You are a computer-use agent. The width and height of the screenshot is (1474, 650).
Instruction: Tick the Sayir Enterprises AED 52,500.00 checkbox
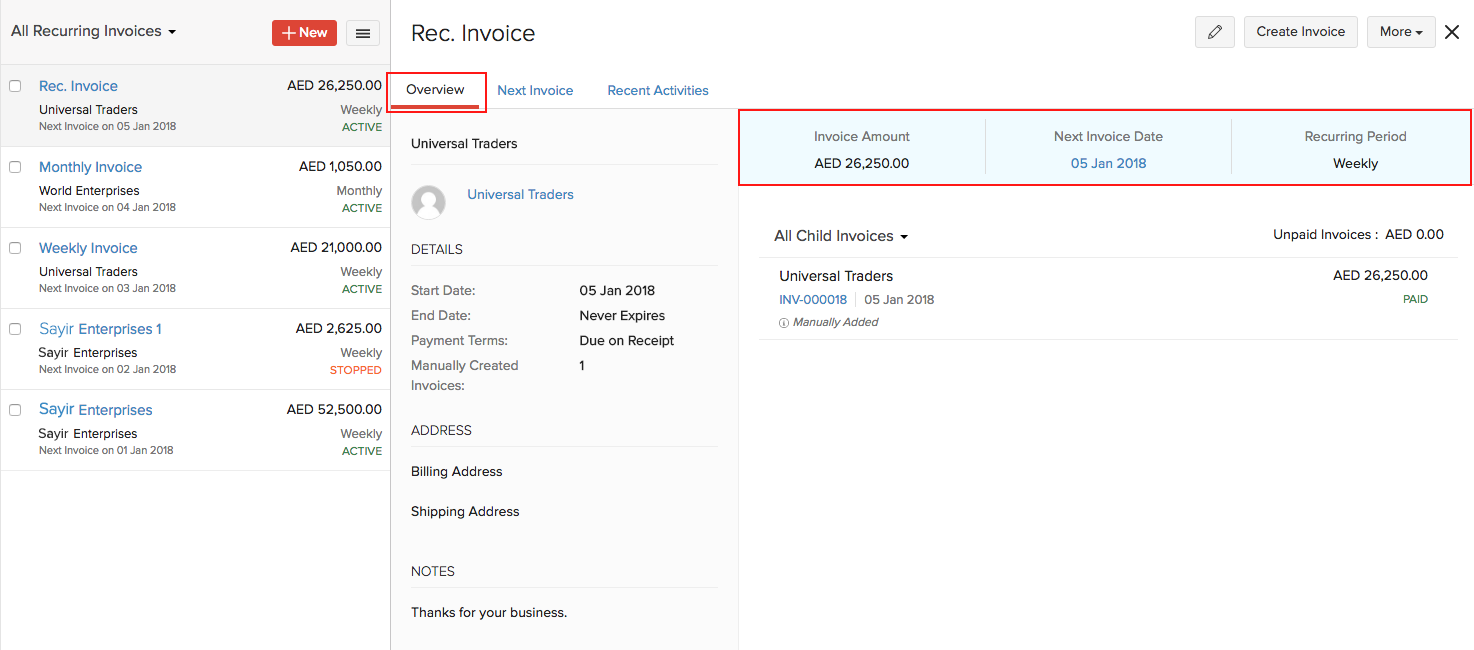(15, 410)
